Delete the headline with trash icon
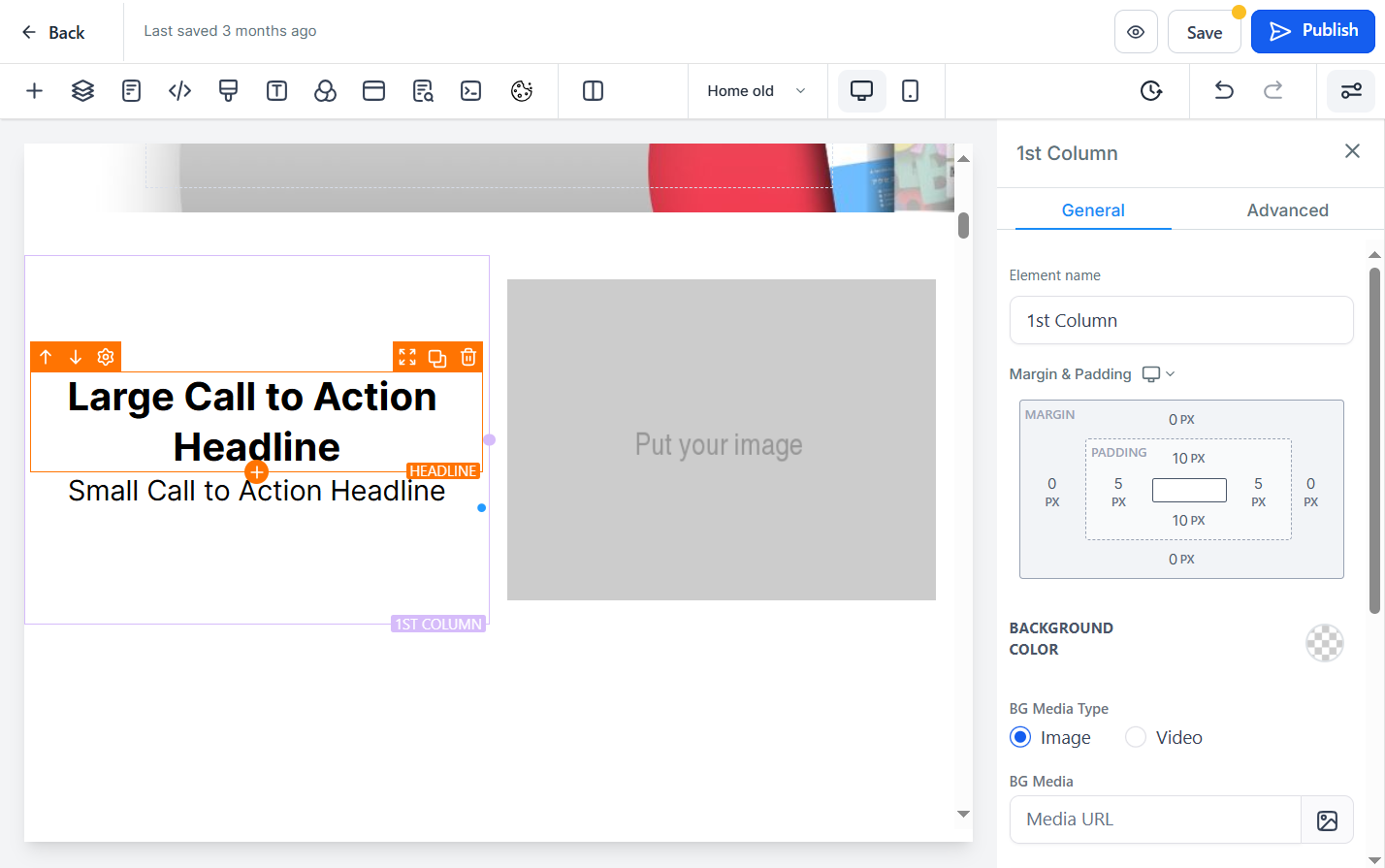The width and height of the screenshot is (1385, 868). 468,357
